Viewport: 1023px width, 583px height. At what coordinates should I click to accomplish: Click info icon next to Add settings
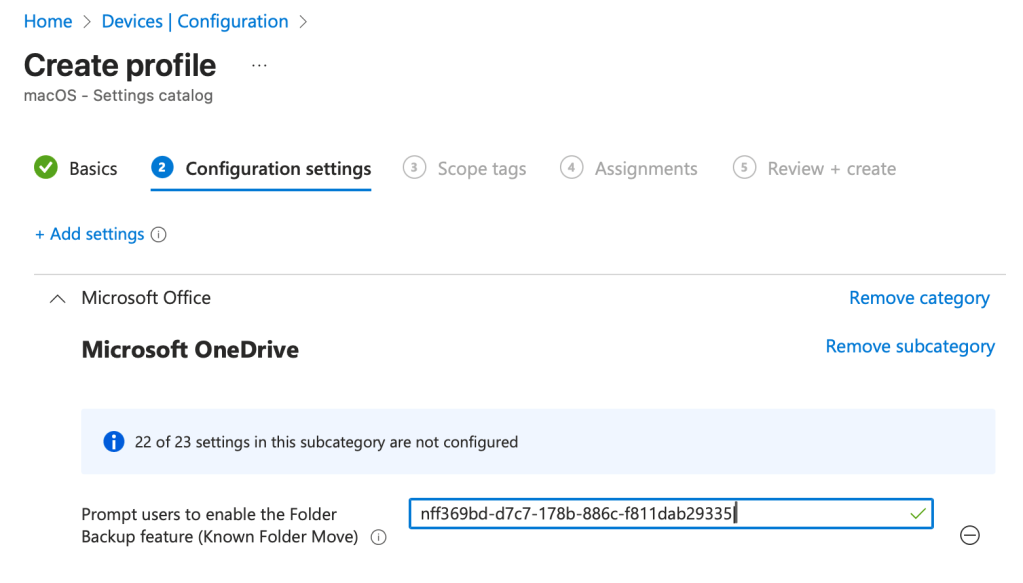[158, 235]
